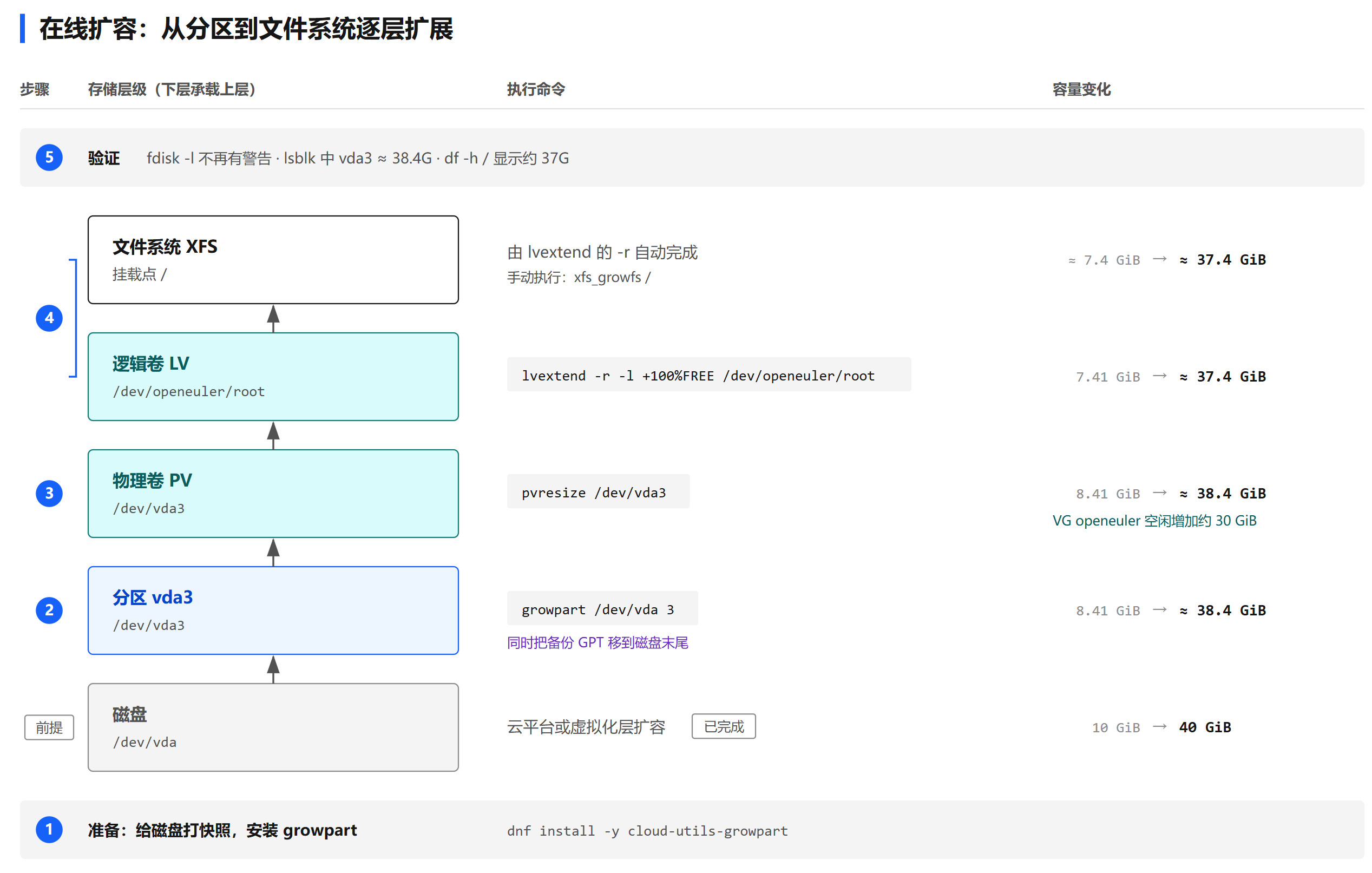The image size is (1372, 873).
Task: Click 准备：给磁盘打快照，安装 growpart
Action: pyautogui.click(x=222, y=830)
